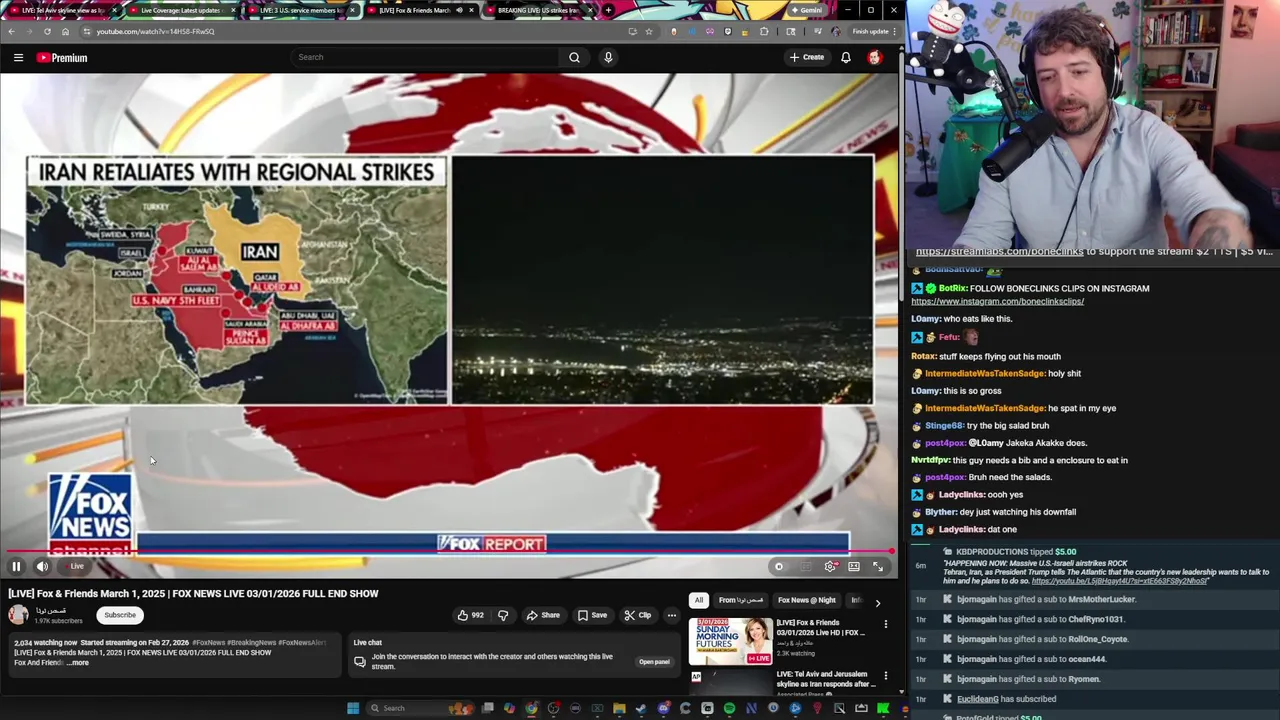Start voice search with the microphone icon
This screenshot has width=1280, height=720.
click(x=608, y=58)
